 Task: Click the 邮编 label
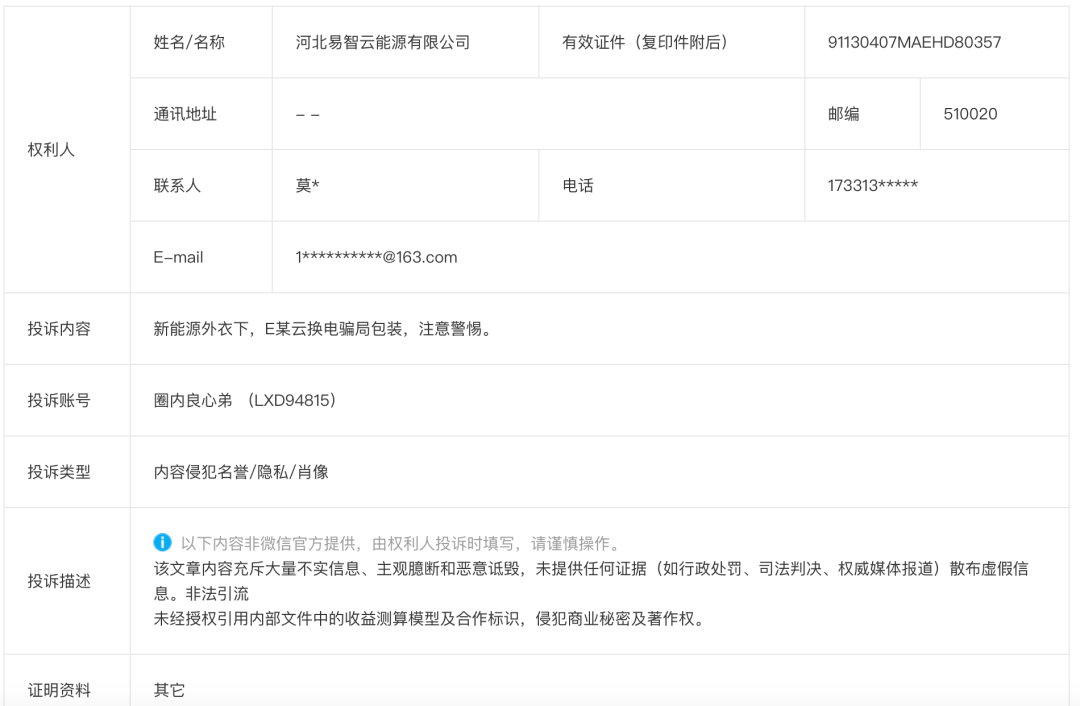(844, 114)
